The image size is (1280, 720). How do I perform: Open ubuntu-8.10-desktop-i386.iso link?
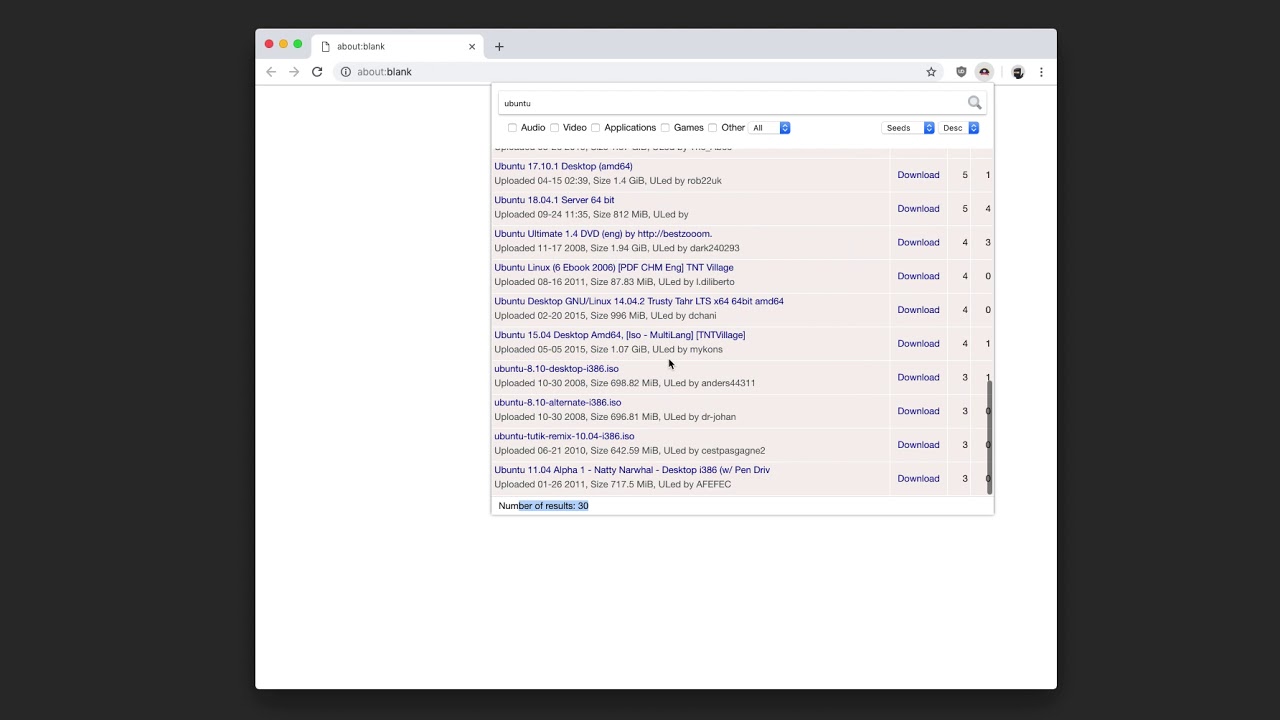(556, 369)
